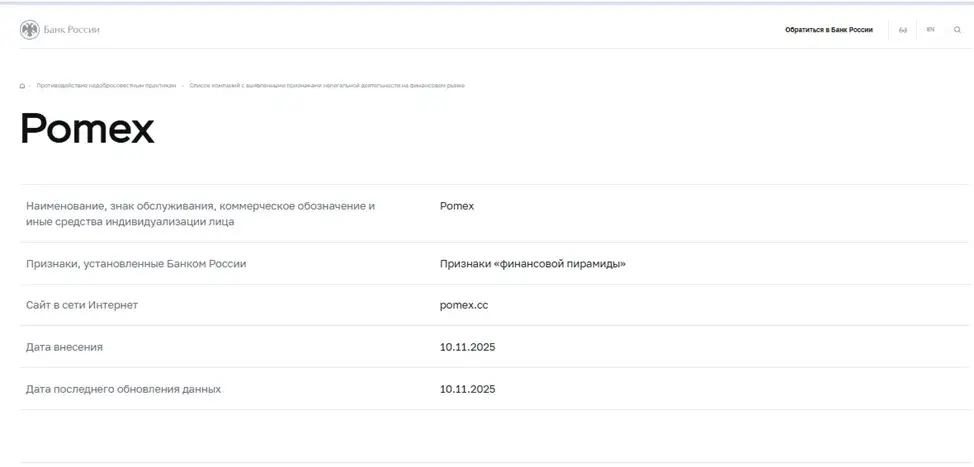
Task: Click label 'Признаки, установленные Банком России'
Action: [x=136, y=264]
